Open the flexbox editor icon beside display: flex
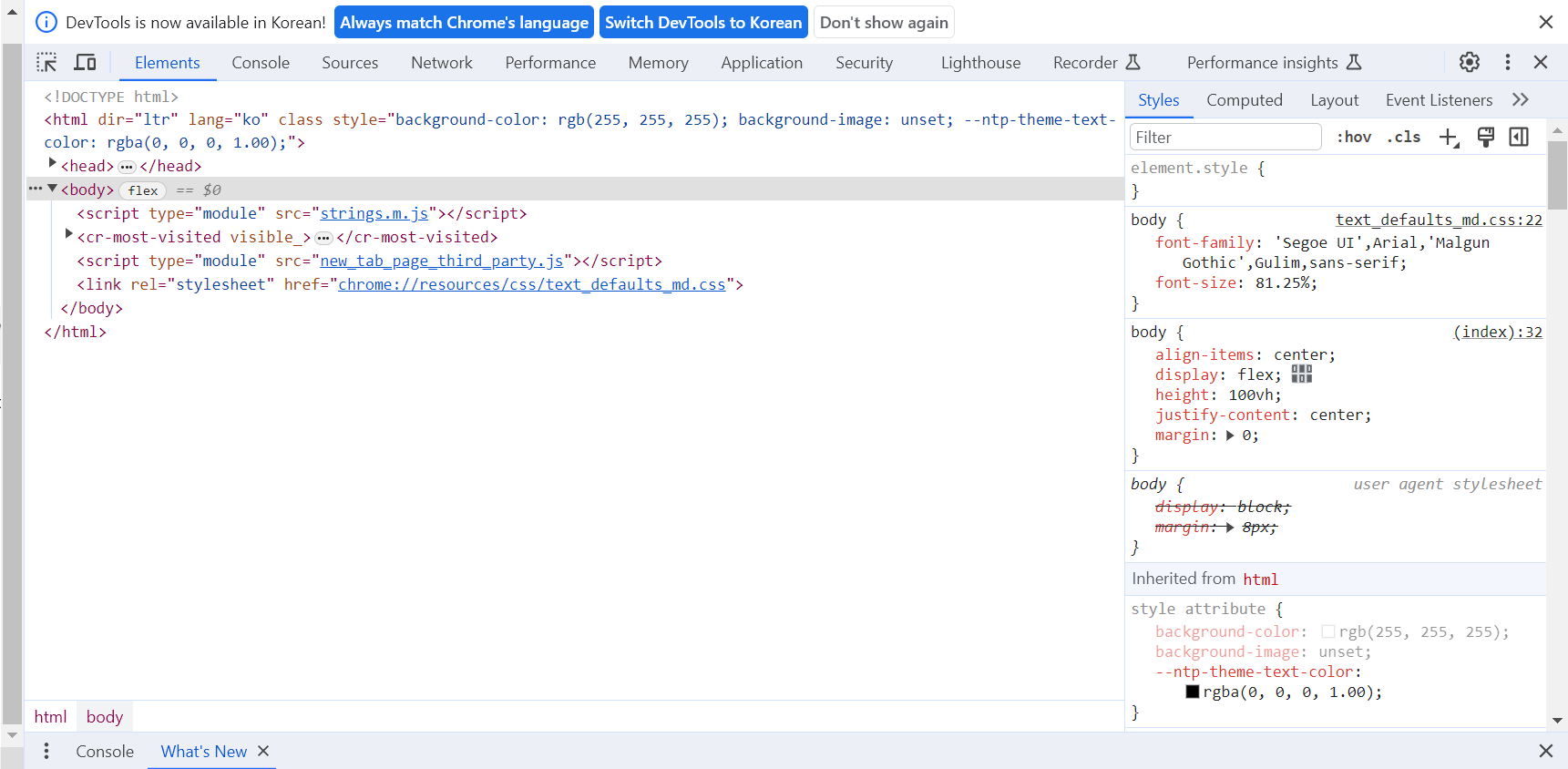 click(x=1302, y=374)
